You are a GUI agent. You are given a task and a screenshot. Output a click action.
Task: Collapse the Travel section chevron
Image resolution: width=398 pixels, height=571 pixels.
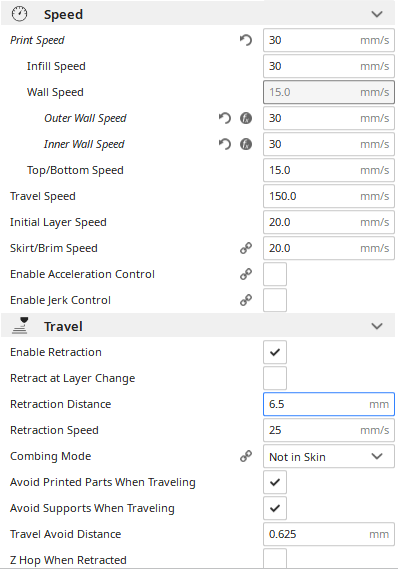coord(377,326)
